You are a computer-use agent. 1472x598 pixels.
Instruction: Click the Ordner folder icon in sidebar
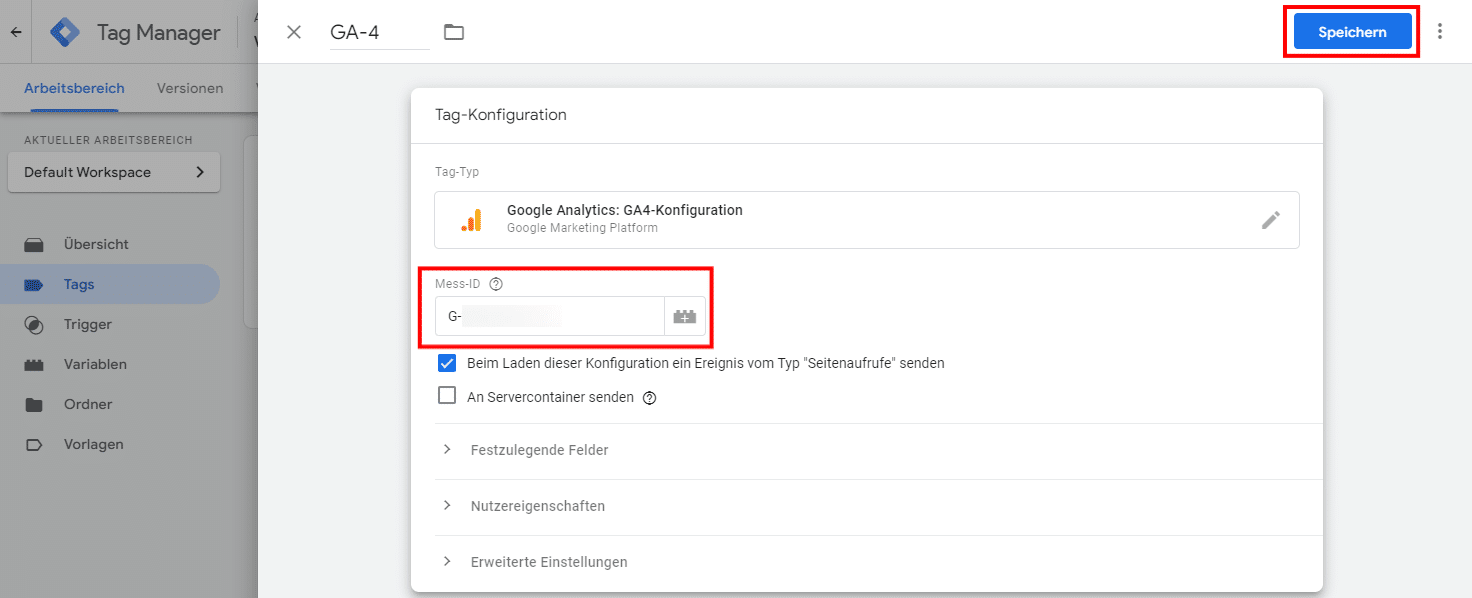34,404
